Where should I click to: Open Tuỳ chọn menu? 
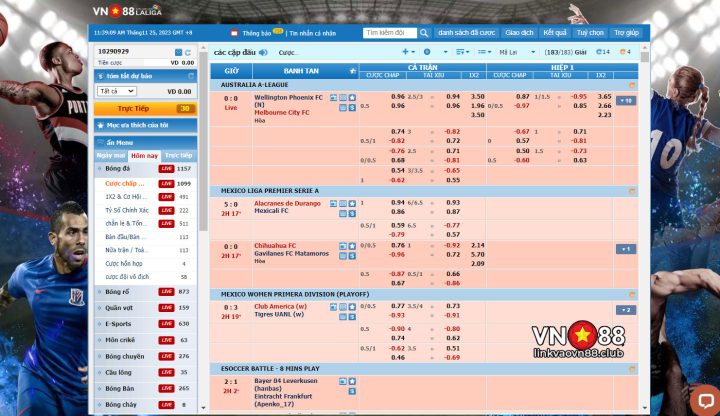590,33
